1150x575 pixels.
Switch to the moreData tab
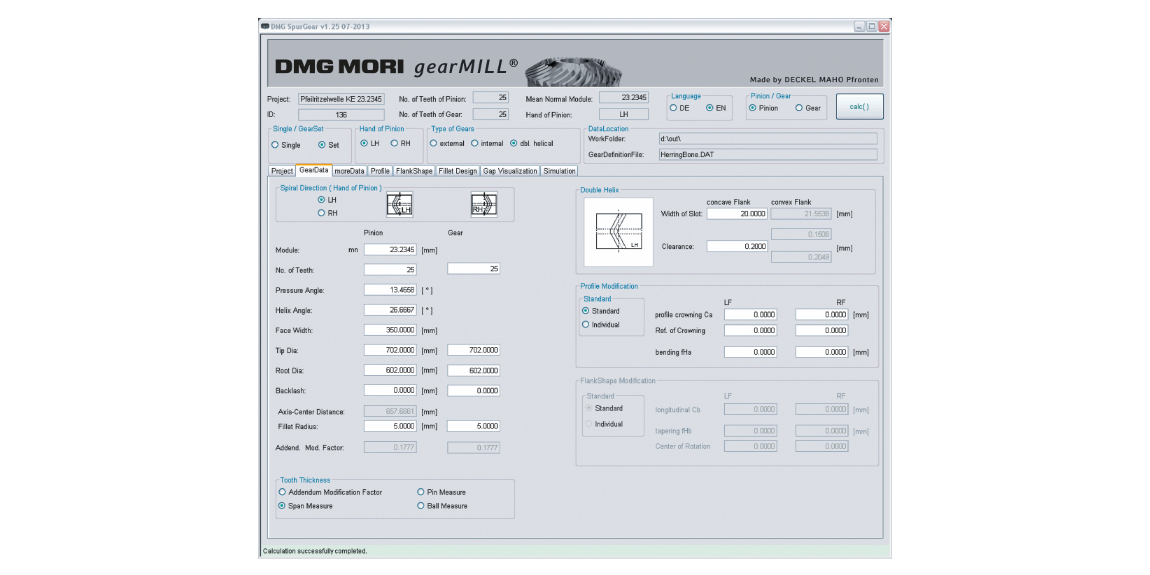coord(350,171)
